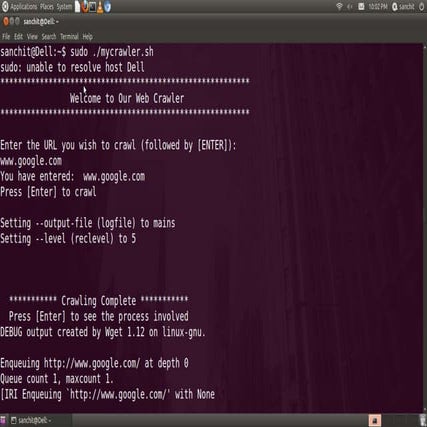The width and height of the screenshot is (427, 427).
Task: Launch Firefox from the top panel
Action: (x=85, y=6)
